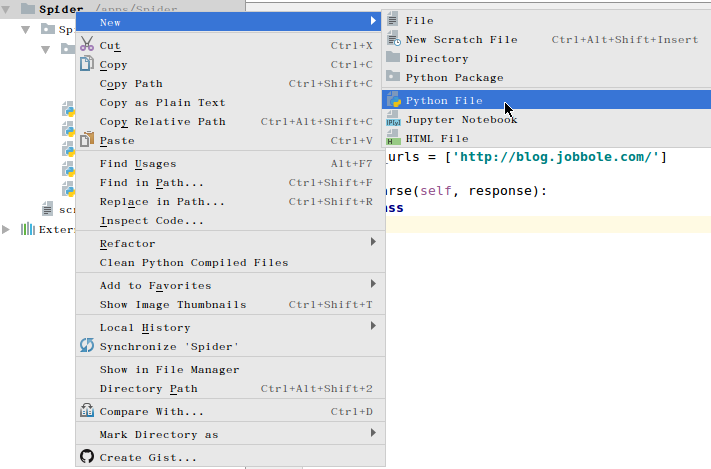
Task: Click the Jupyter Notebook file icon
Action: pyautogui.click(x=393, y=120)
